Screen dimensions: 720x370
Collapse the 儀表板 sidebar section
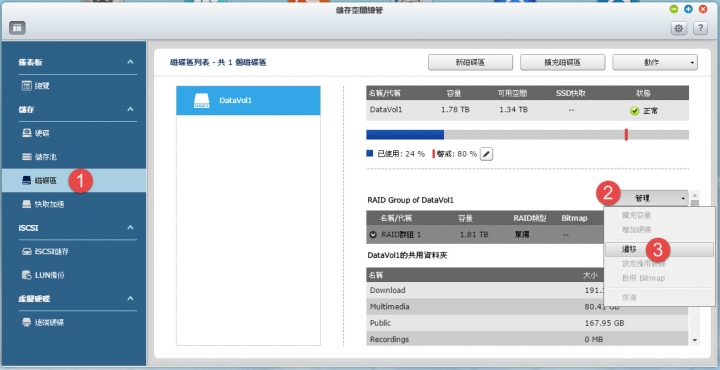tap(130, 62)
